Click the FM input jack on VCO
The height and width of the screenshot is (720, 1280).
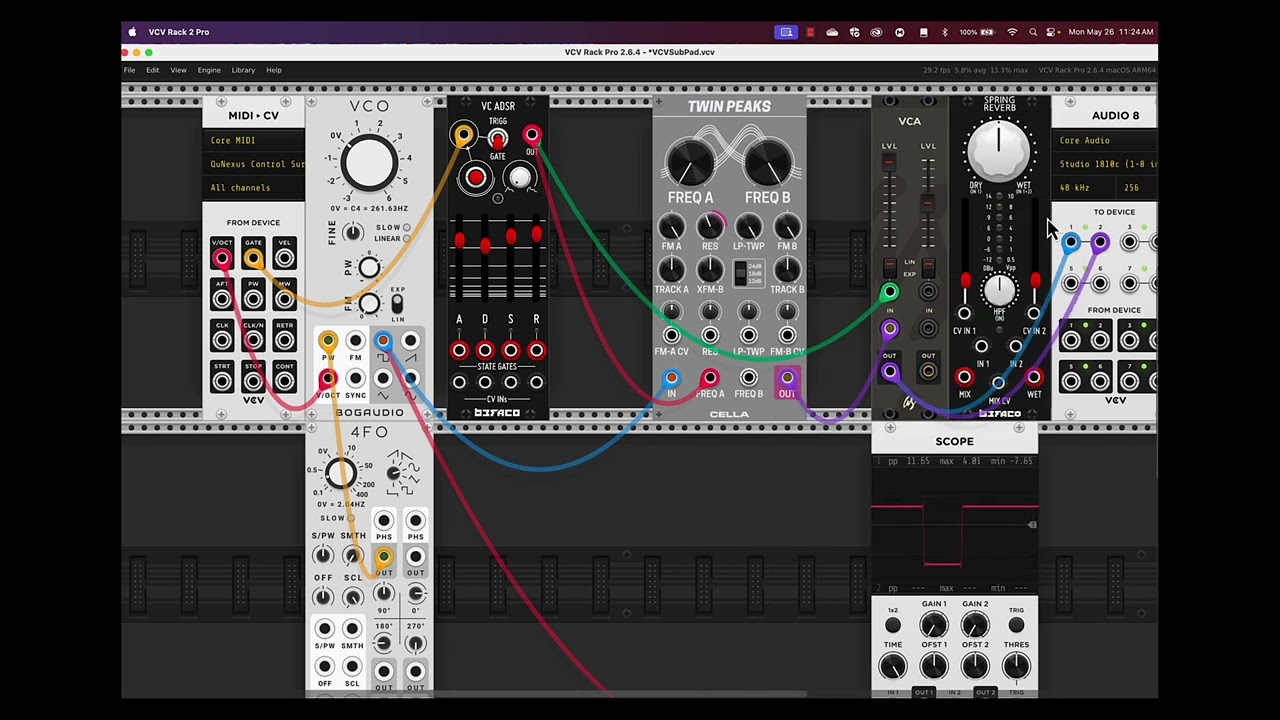tap(355, 342)
